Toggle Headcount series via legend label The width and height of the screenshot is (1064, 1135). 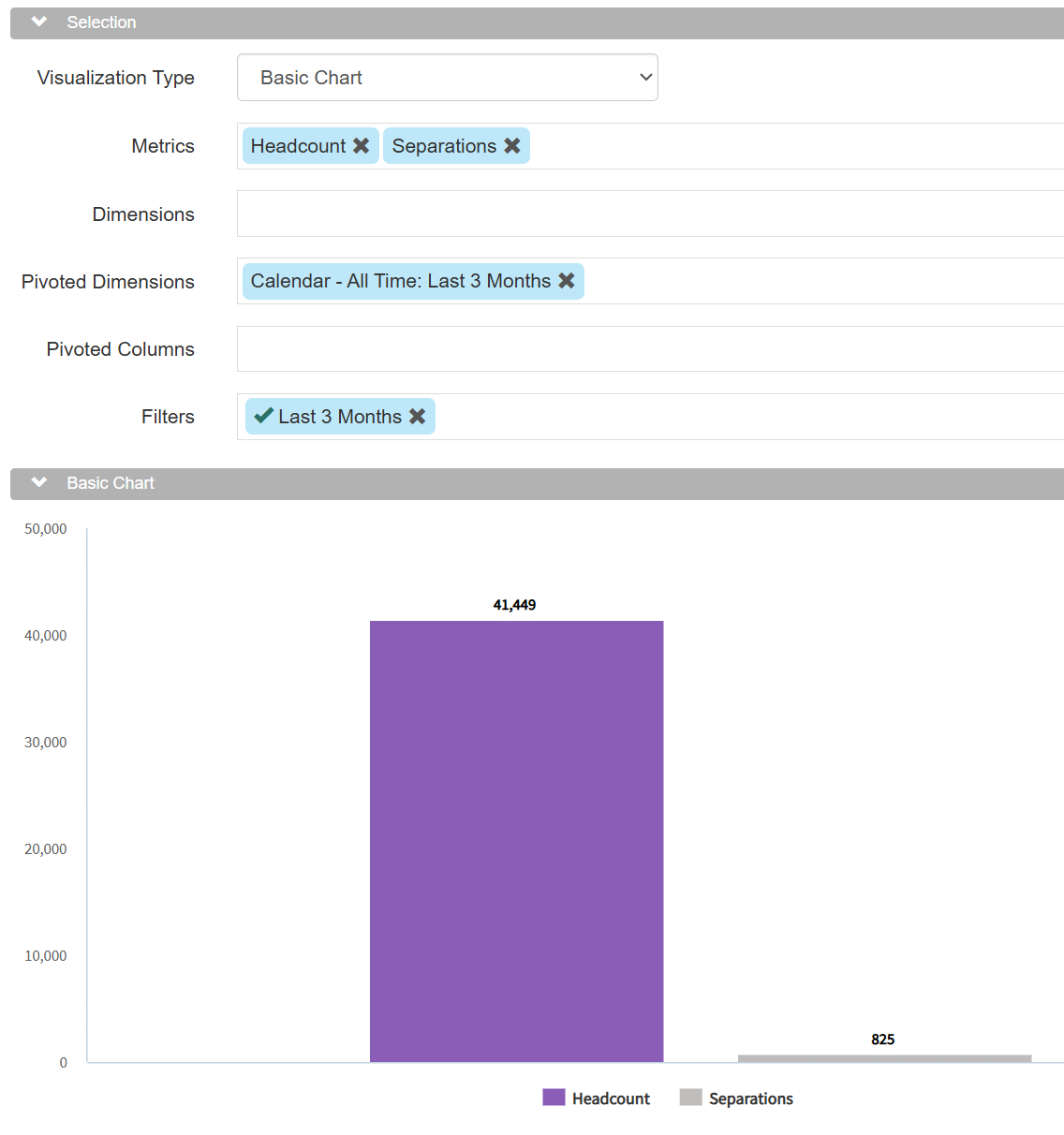pos(611,1098)
